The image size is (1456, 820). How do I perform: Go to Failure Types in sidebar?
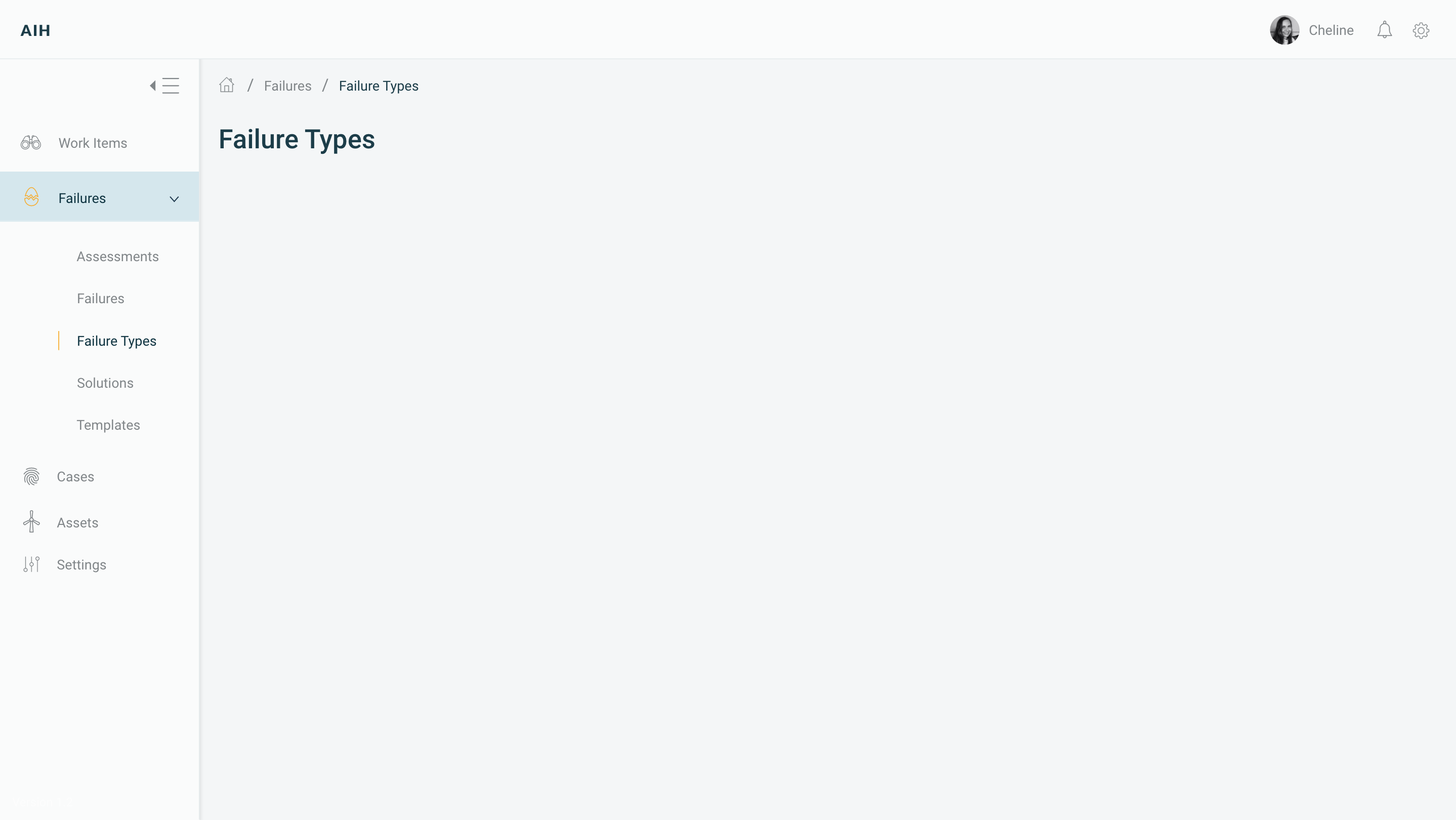tap(116, 341)
